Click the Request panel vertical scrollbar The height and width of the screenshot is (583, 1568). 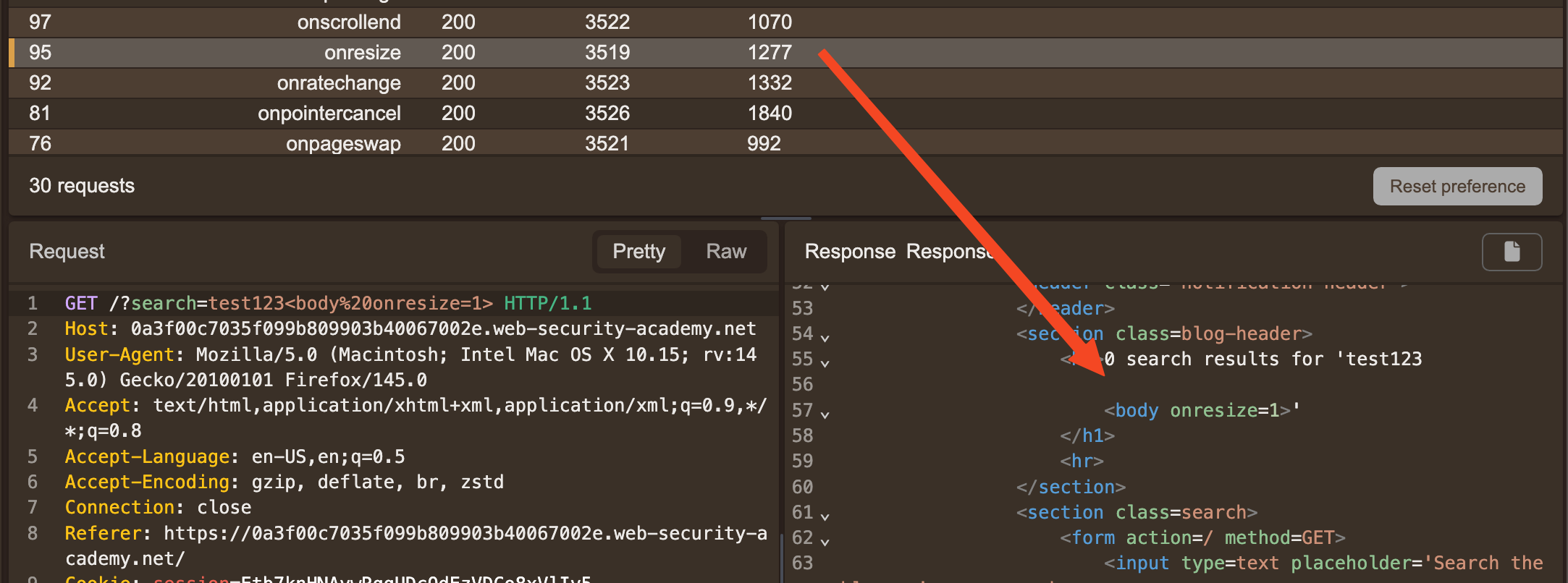[781, 557]
